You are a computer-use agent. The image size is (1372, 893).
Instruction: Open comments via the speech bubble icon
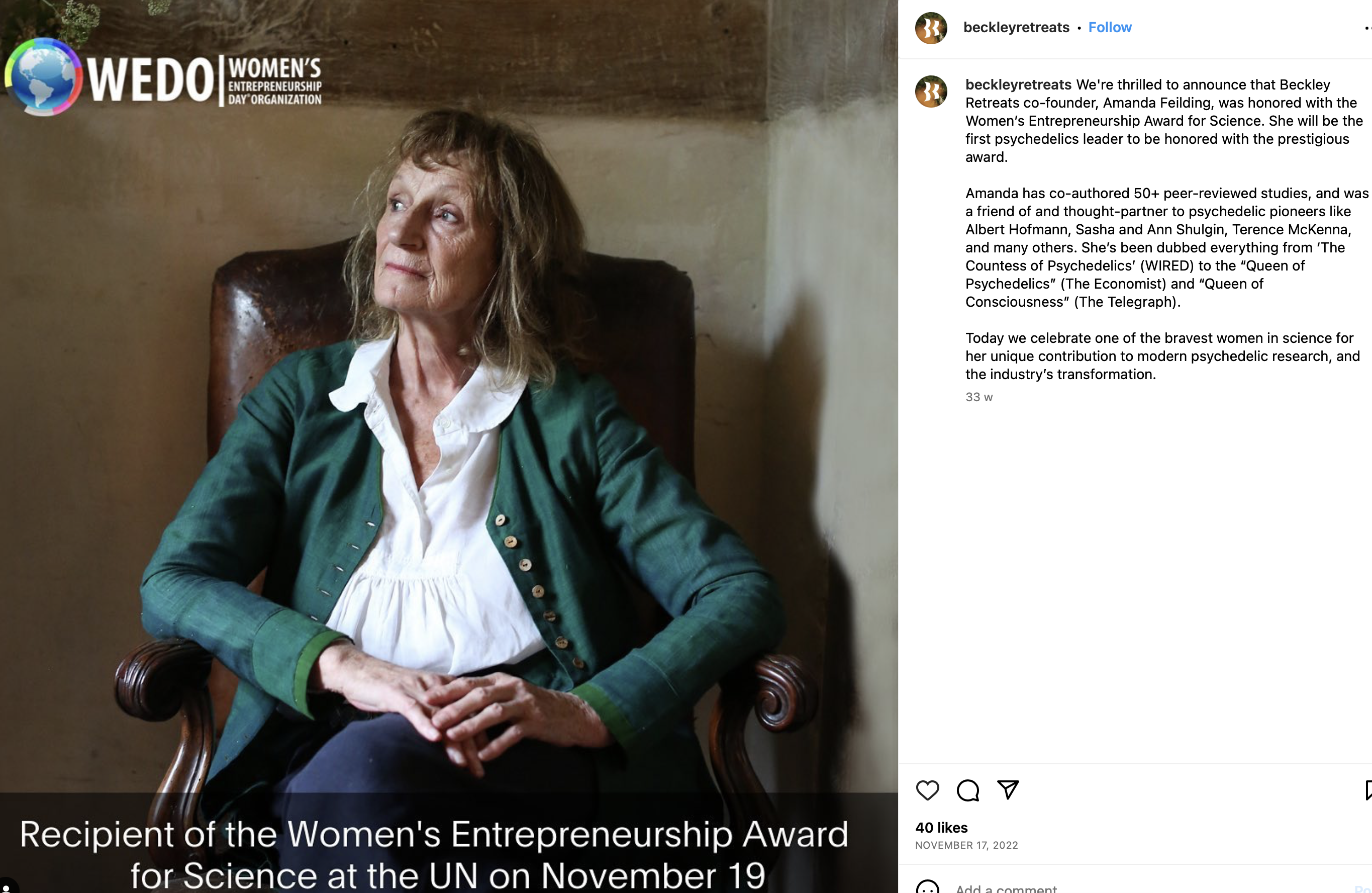point(967,790)
